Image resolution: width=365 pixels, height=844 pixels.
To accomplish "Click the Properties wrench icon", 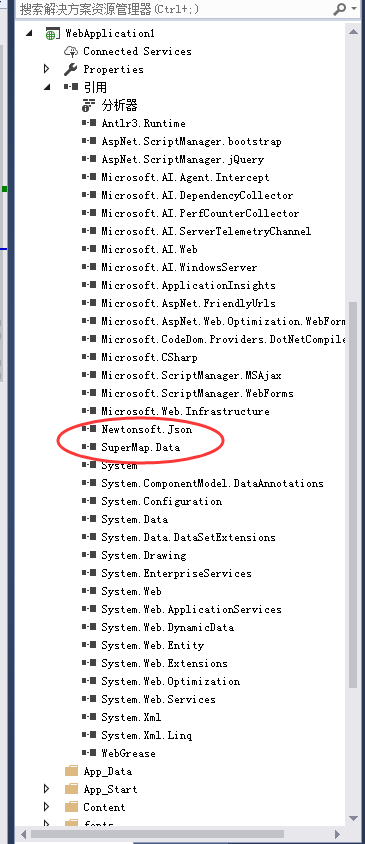I will click(71, 69).
